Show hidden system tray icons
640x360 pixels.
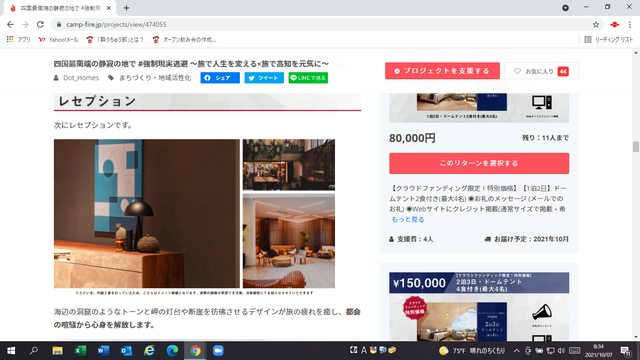tap(517, 351)
